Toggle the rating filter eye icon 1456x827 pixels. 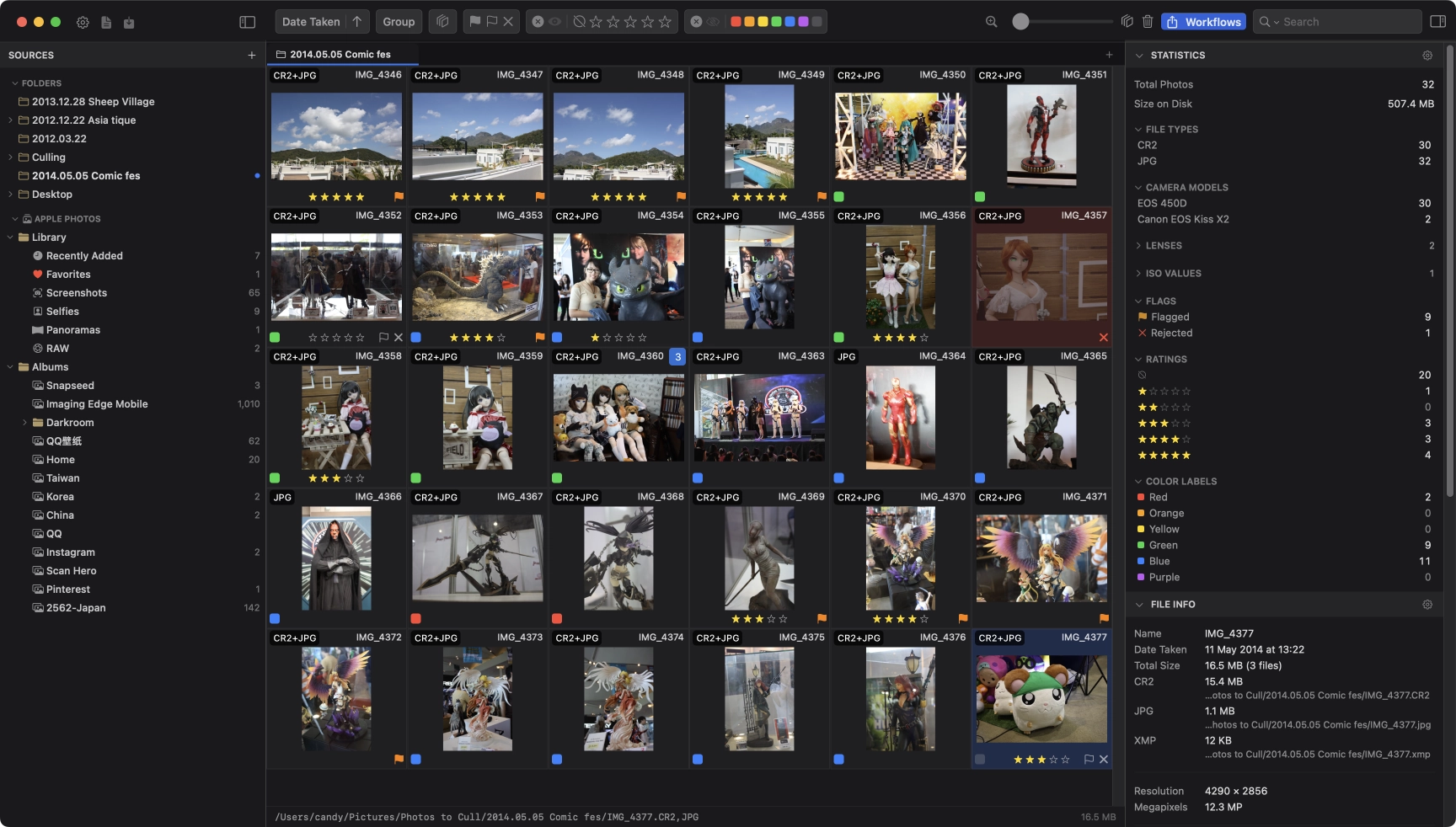pos(554,22)
